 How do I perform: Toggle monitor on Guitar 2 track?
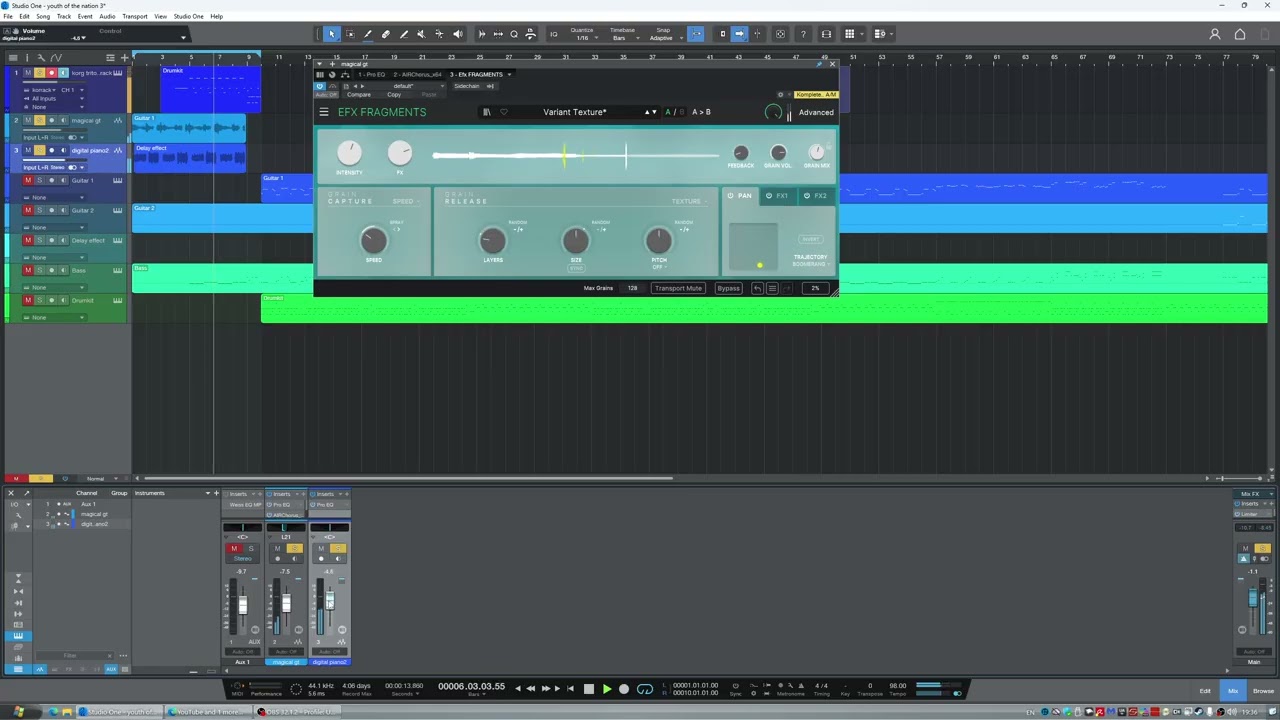point(64,210)
